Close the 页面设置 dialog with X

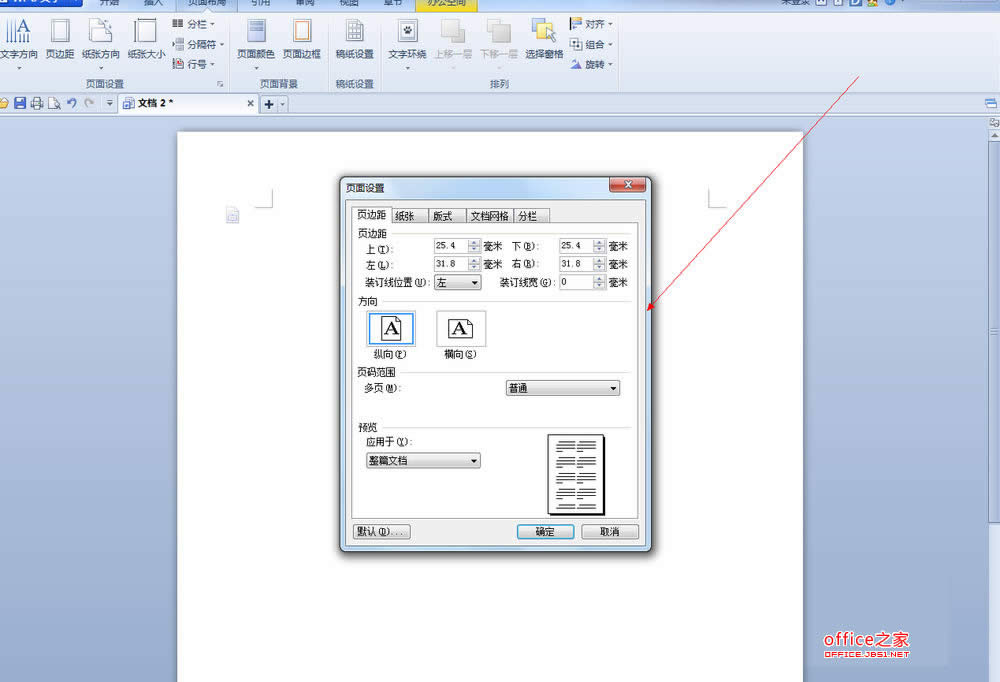[628, 184]
